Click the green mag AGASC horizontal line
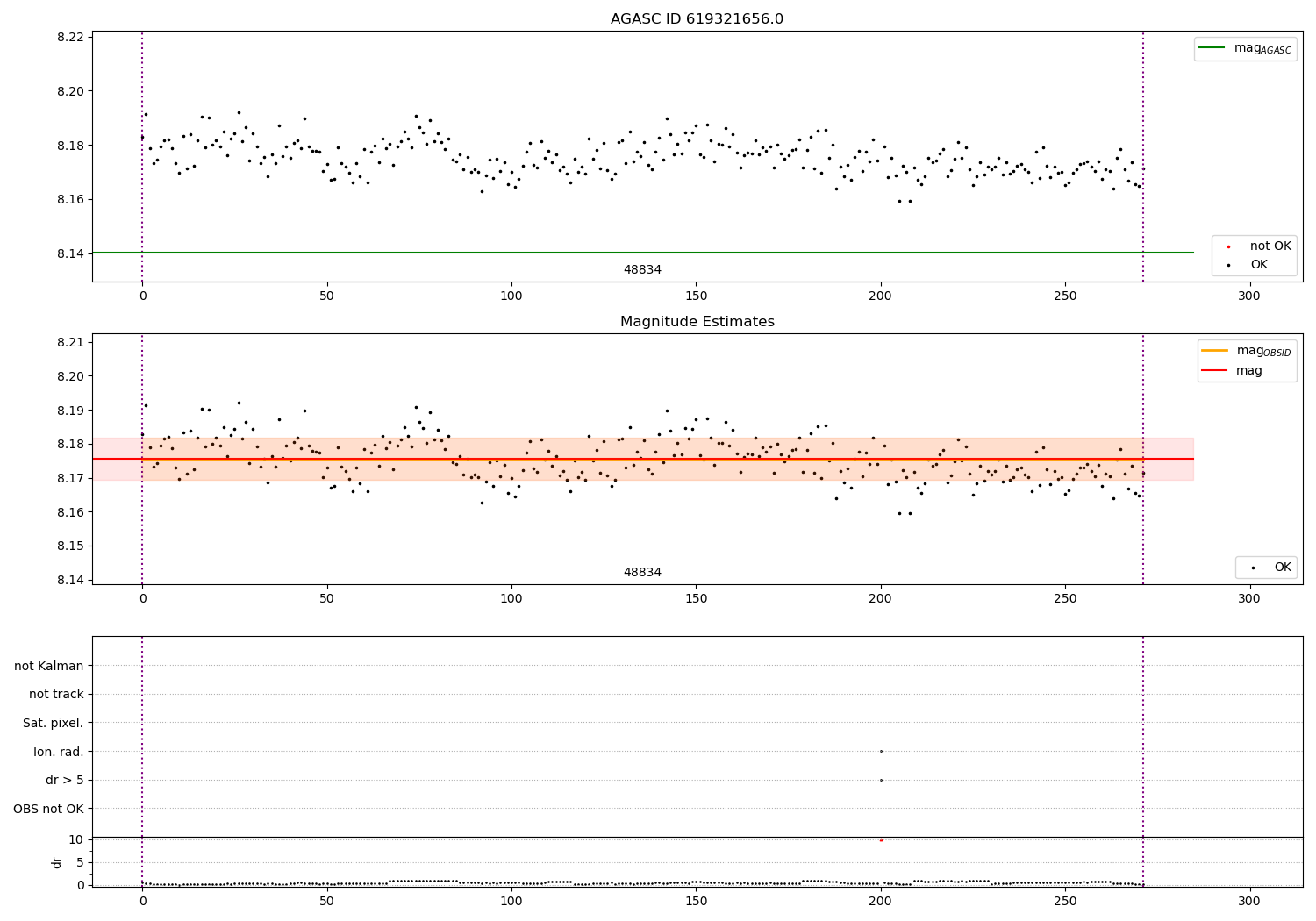The height and width of the screenshot is (921, 1316). (x=642, y=253)
